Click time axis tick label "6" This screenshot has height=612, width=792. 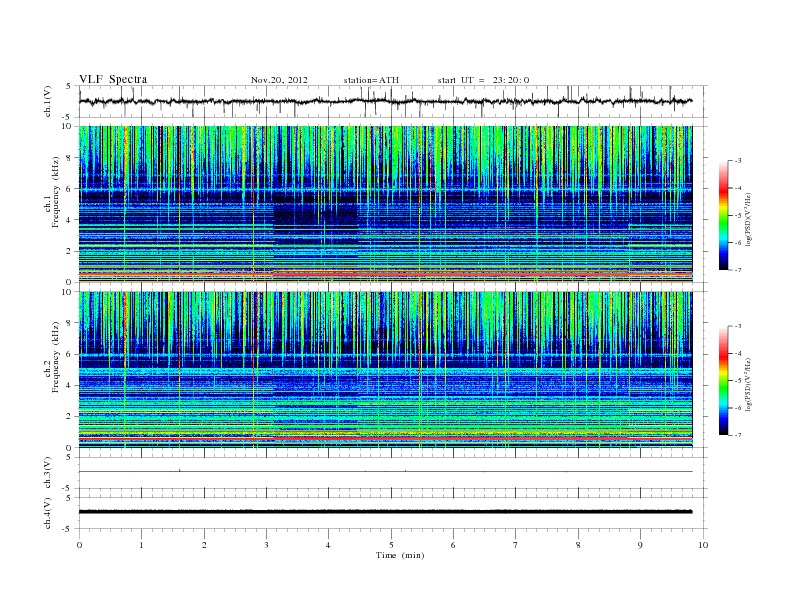453,545
